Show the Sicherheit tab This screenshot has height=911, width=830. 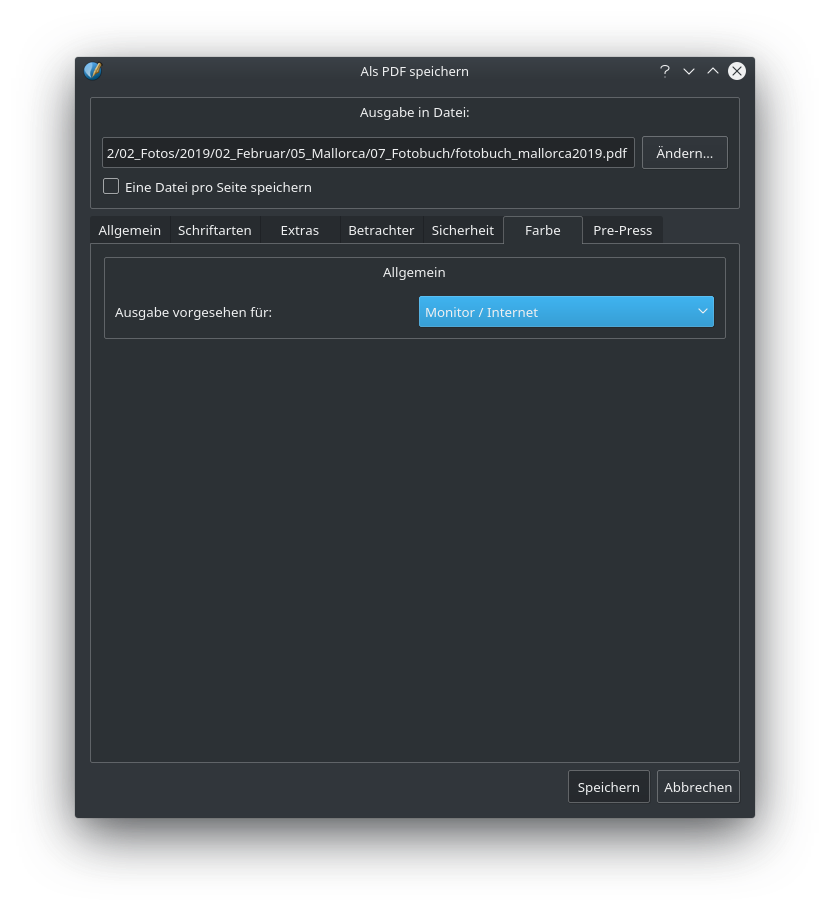(462, 230)
